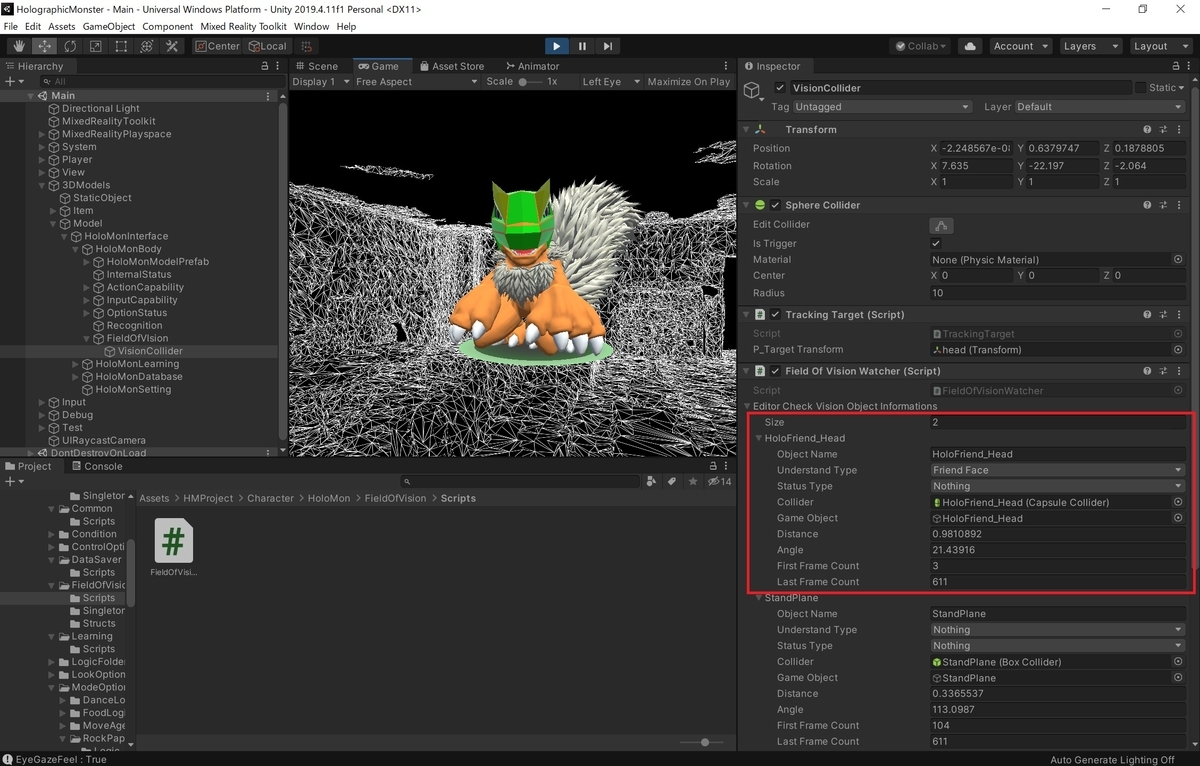Image resolution: width=1200 pixels, height=766 pixels.
Task: Collapse HoloFriend_Head foldout in Inspector
Action: (x=760, y=438)
